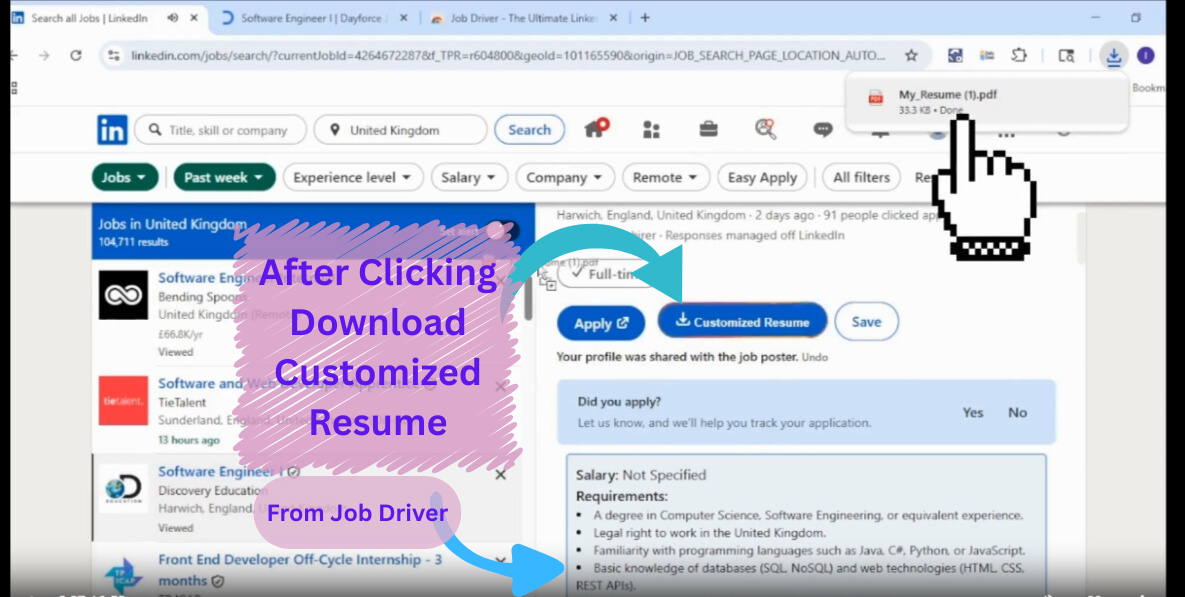Click the Customized Resume download button
Image resolution: width=1185 pixels, height=597 pixels.
point(742,322)
